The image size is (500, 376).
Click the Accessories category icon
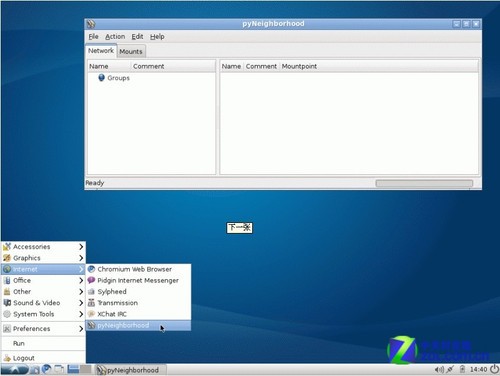[7, 247]
